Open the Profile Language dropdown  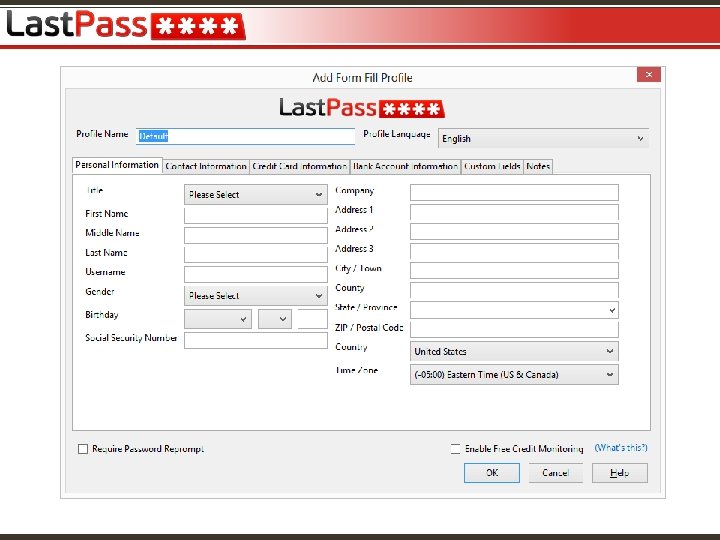(x=543, y=139)
